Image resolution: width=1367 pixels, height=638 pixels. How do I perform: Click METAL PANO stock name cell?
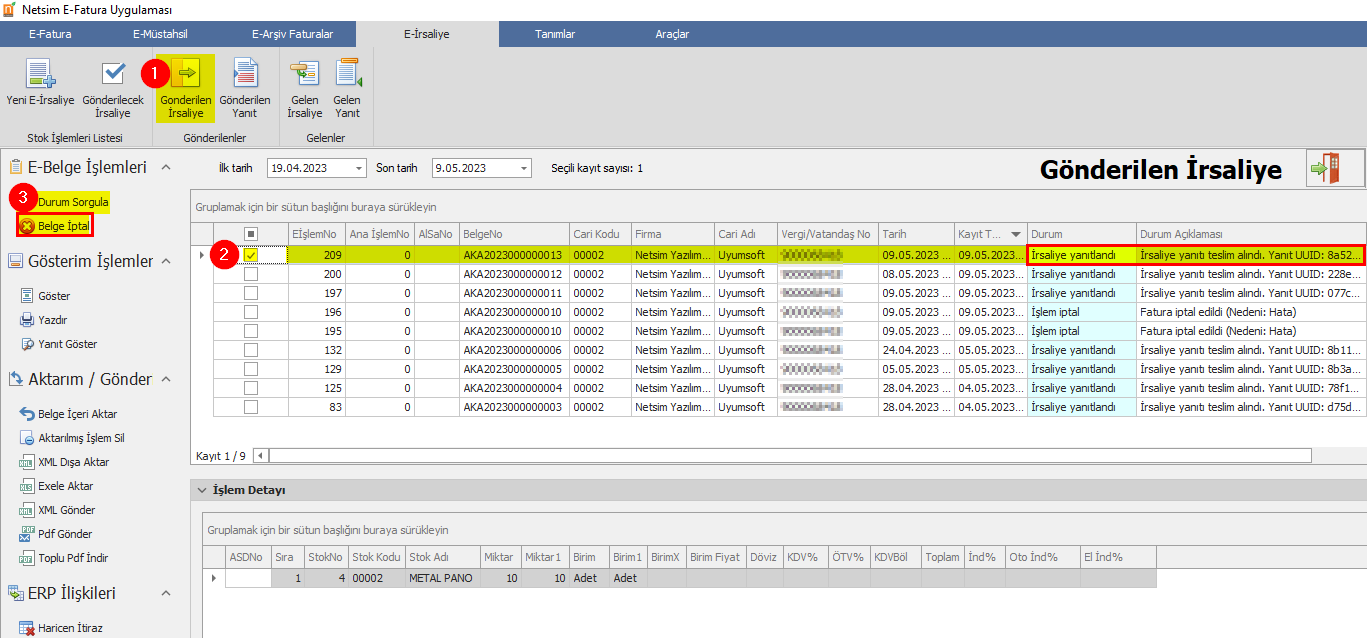(x=442, y=578)
